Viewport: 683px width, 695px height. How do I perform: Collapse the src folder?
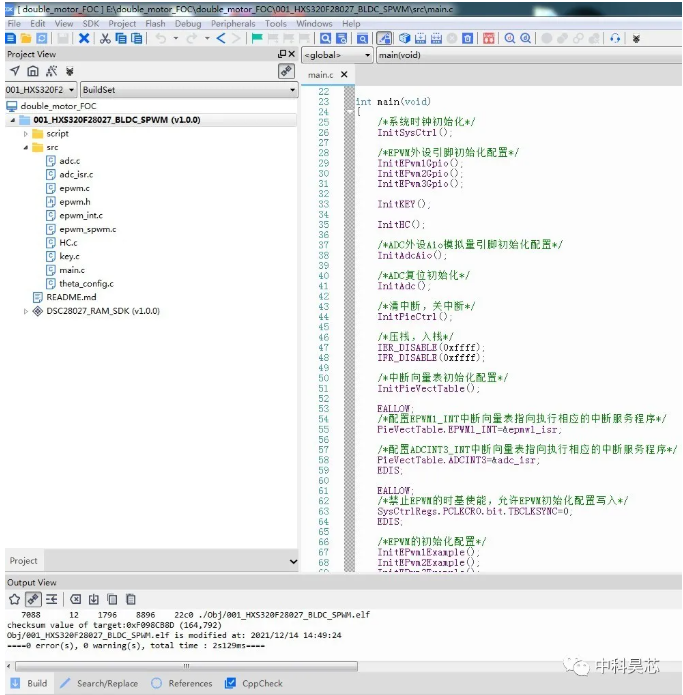[25, 147]
